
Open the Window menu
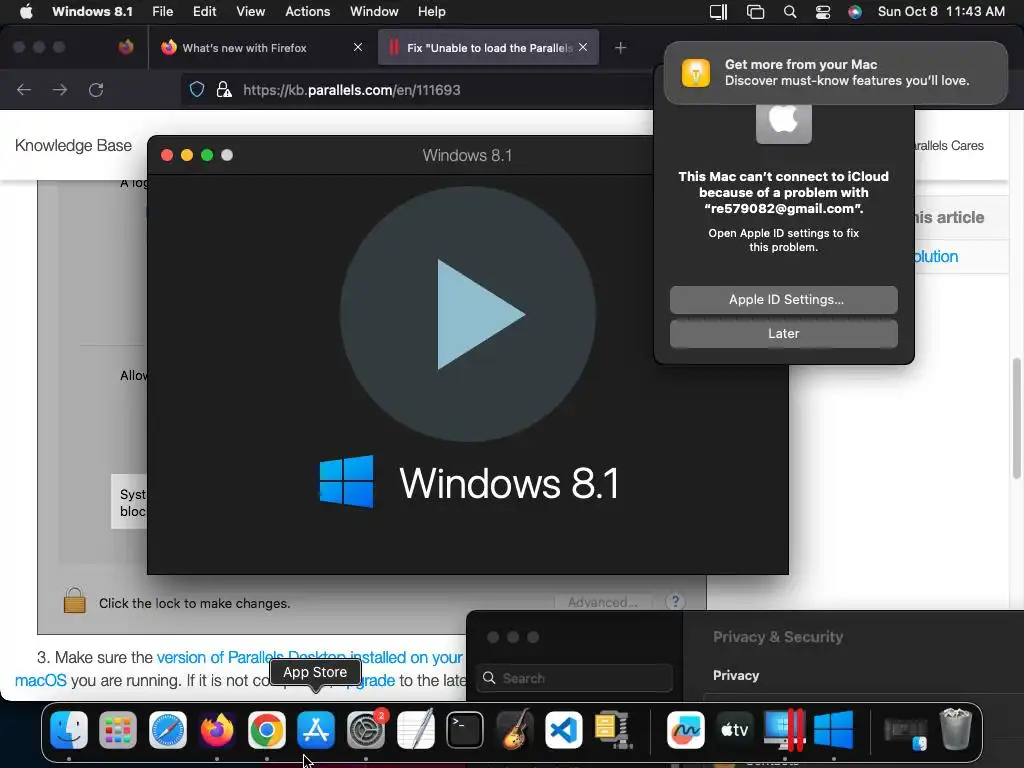374,11
